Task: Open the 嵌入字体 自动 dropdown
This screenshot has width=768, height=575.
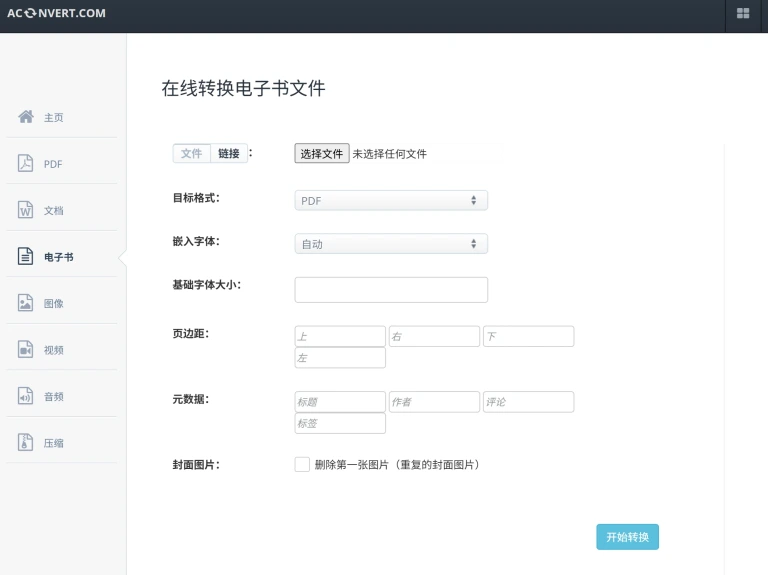Action: [x=391, y=243]
